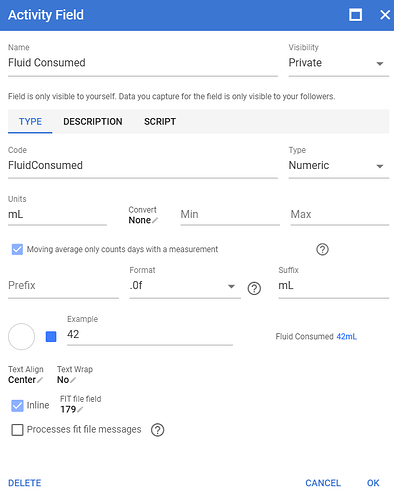Open the Type dropdown showing Numeric
This screenshot has height=499, width=394.
pos(339,166)
